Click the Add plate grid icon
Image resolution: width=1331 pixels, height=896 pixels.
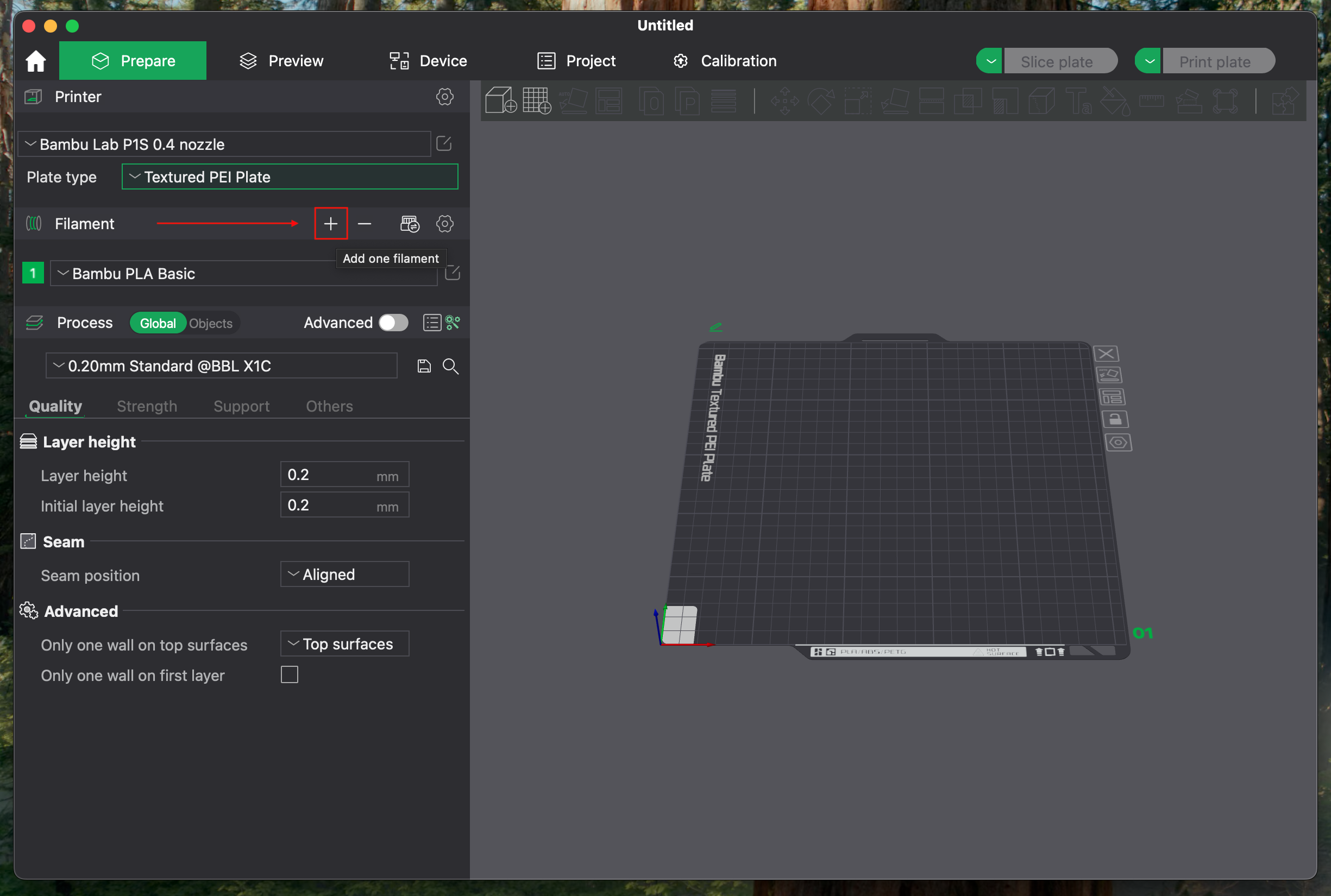[x=536, y=100]
